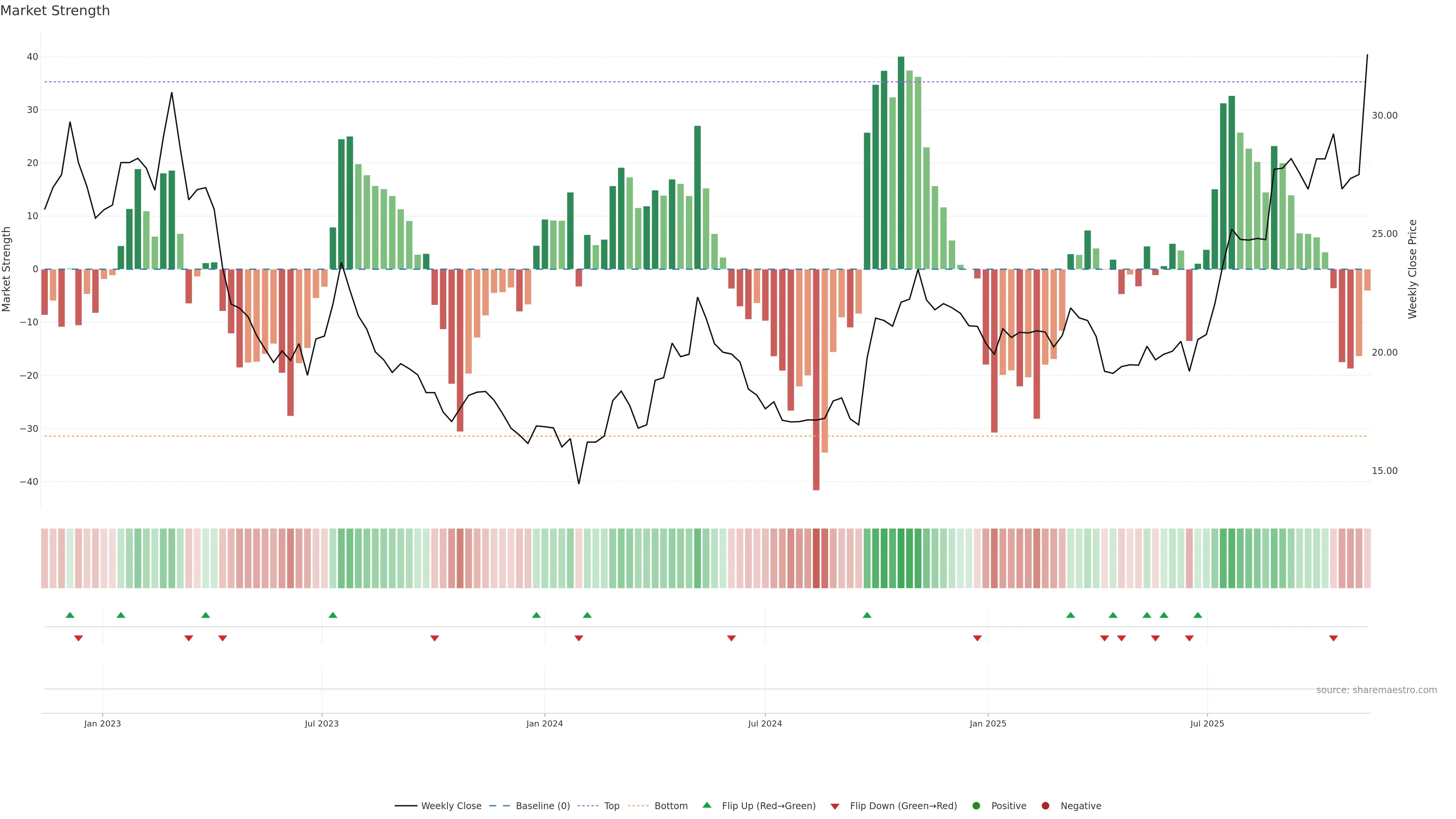
Task: Click the Bottom legend dotted line
Action: coord(638,806)
